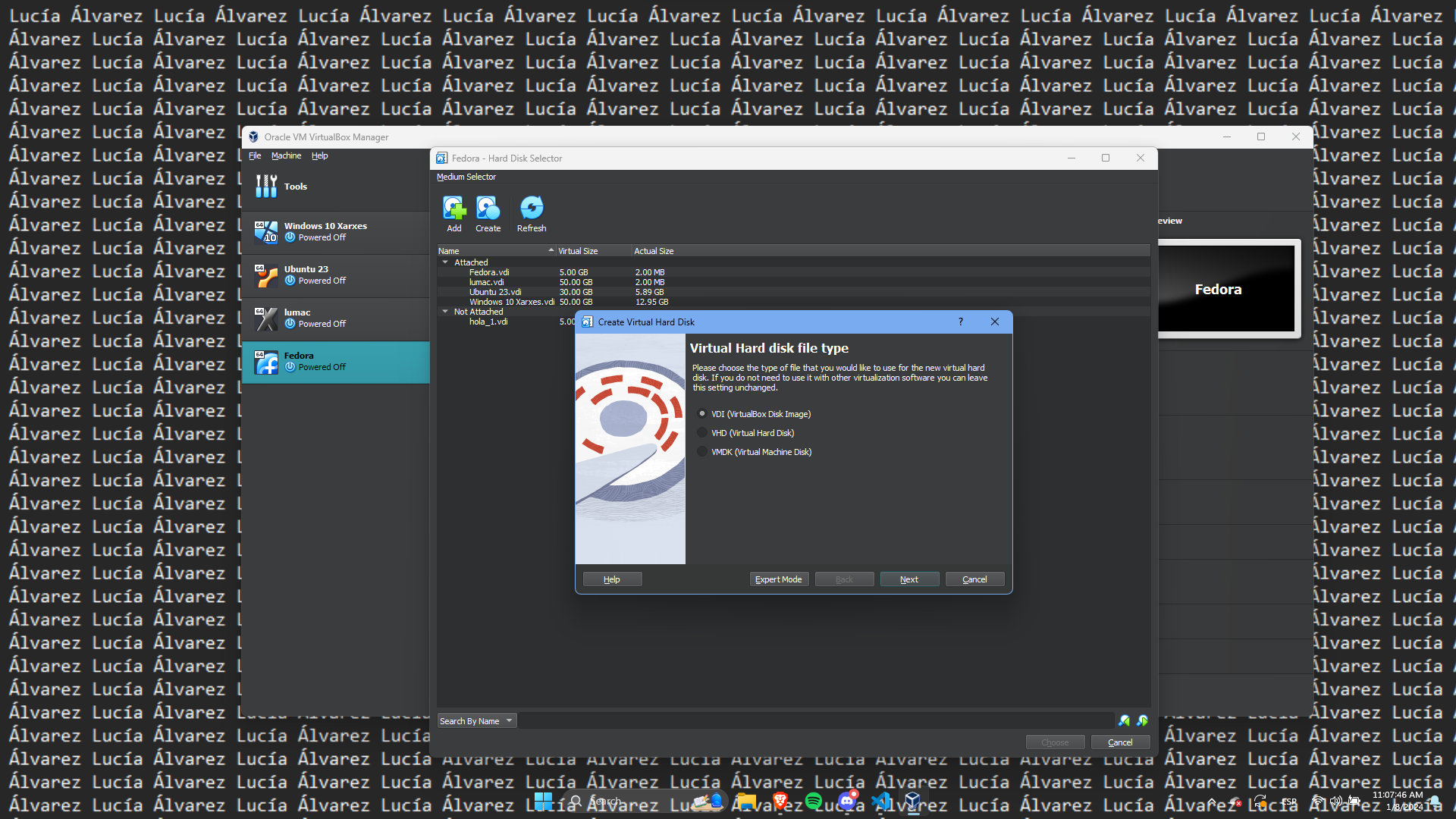Open the Medium Selector menu
Image resolution: width=1456 pixels, height=819 pixels.
pos(466,177)
